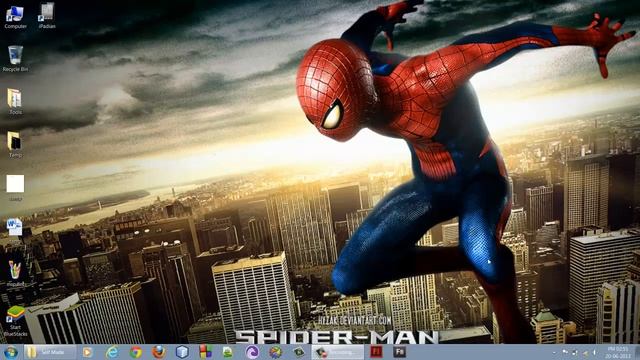Open the green image app in taskbar

click(228, 352)
